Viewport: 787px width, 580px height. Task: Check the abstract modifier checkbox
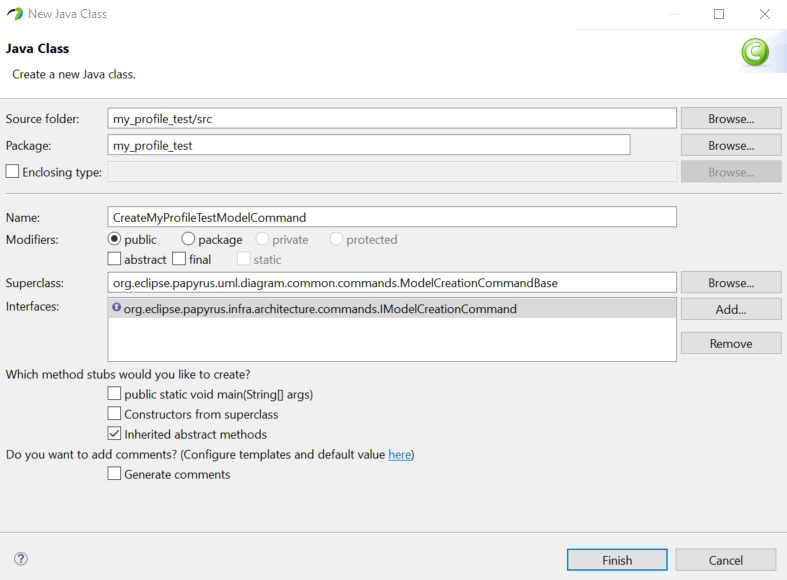point(114,259)
